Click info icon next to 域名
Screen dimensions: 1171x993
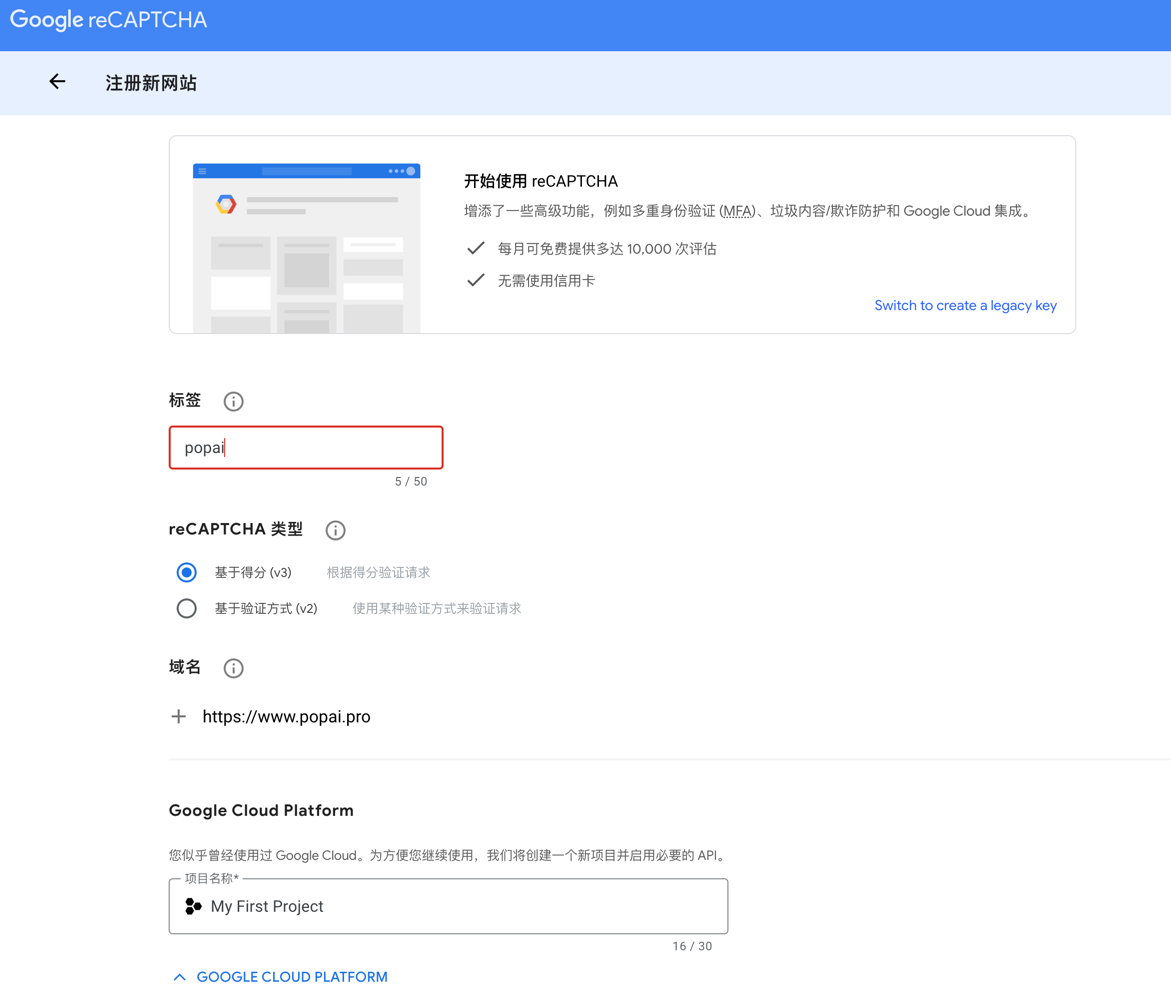(x=233, y=668)
